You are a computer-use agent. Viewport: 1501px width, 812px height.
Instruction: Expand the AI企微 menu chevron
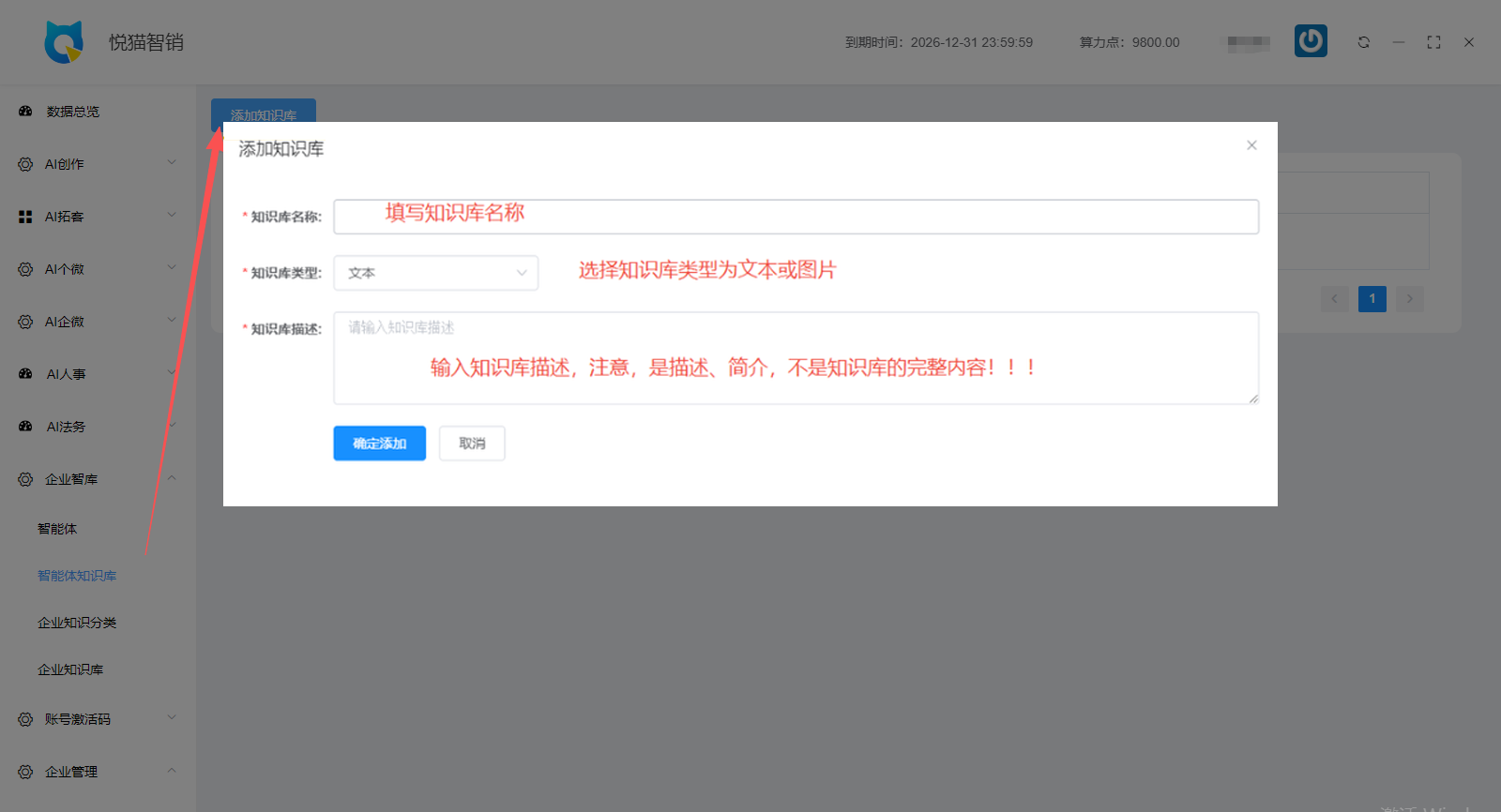(172, 321)
